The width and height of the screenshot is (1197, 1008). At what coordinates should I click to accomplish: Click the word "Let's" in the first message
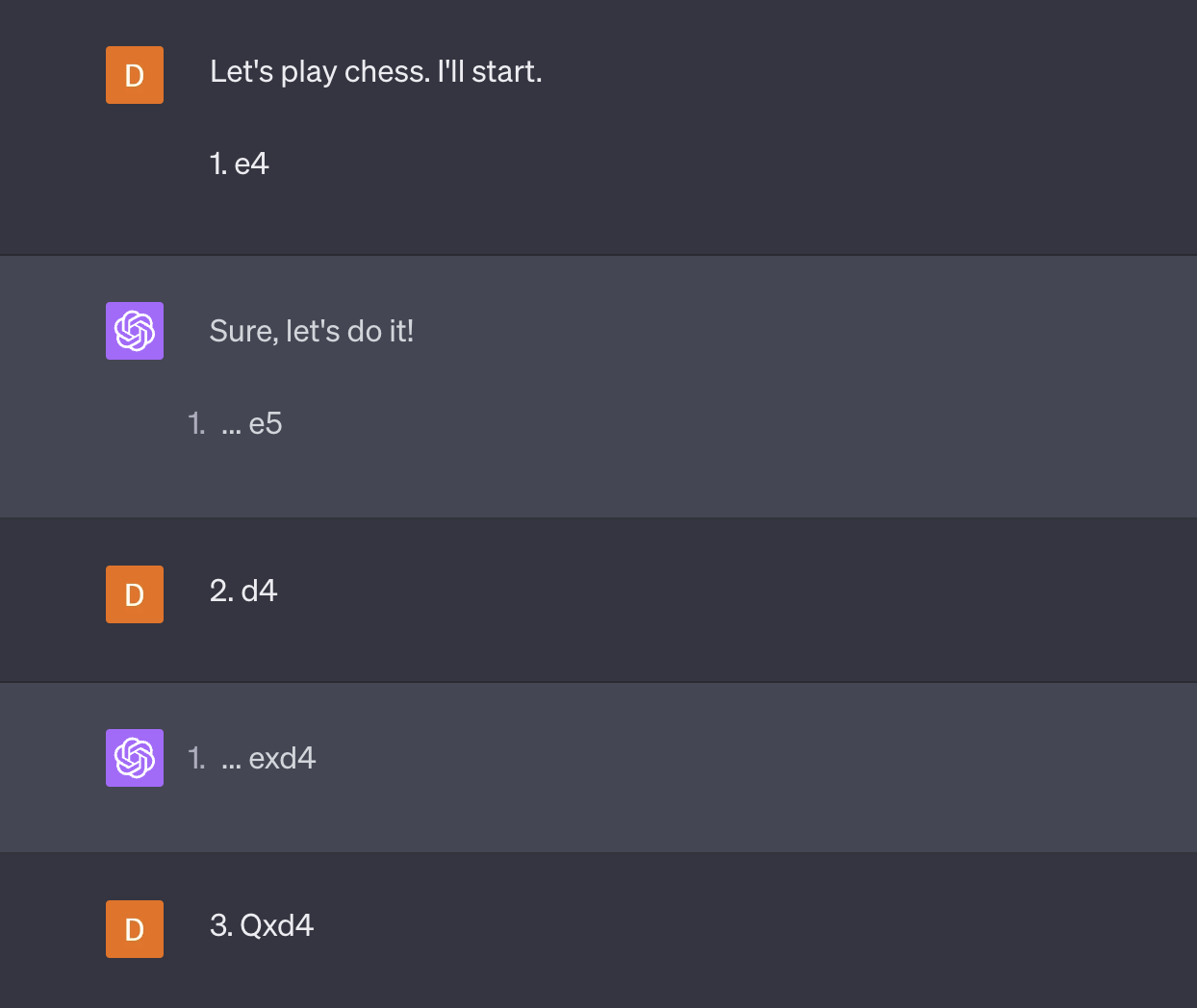coord(242,72)
